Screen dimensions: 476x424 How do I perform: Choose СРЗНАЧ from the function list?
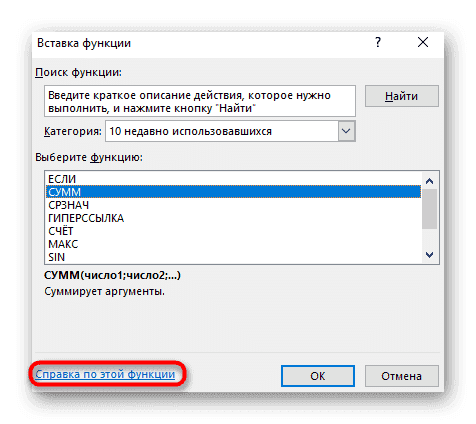click(233, 205)
